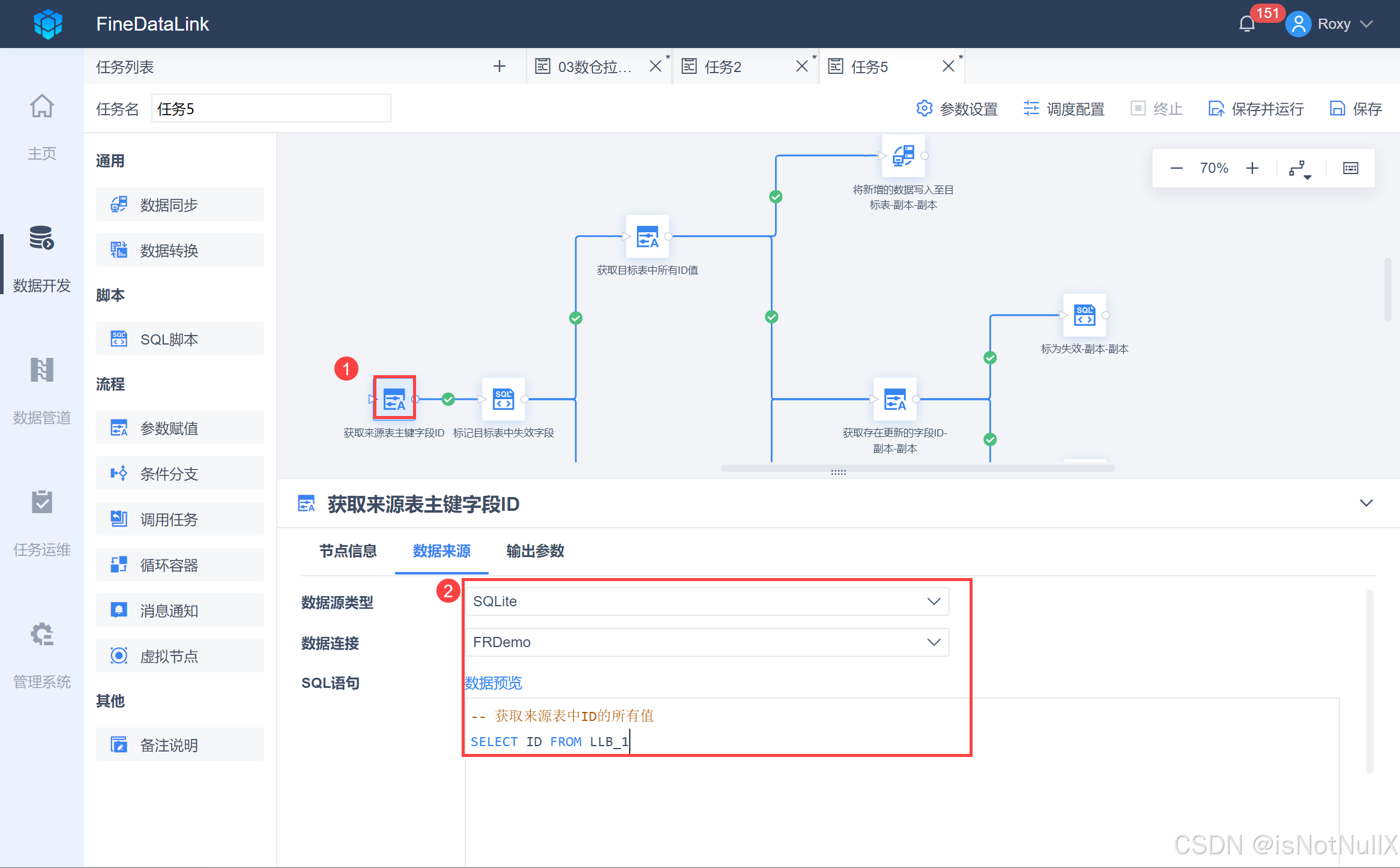Image resolution: width=1400 pixels, height=868 pixels.
Task: Close the 任务2 tab
Action: point(801,66)
